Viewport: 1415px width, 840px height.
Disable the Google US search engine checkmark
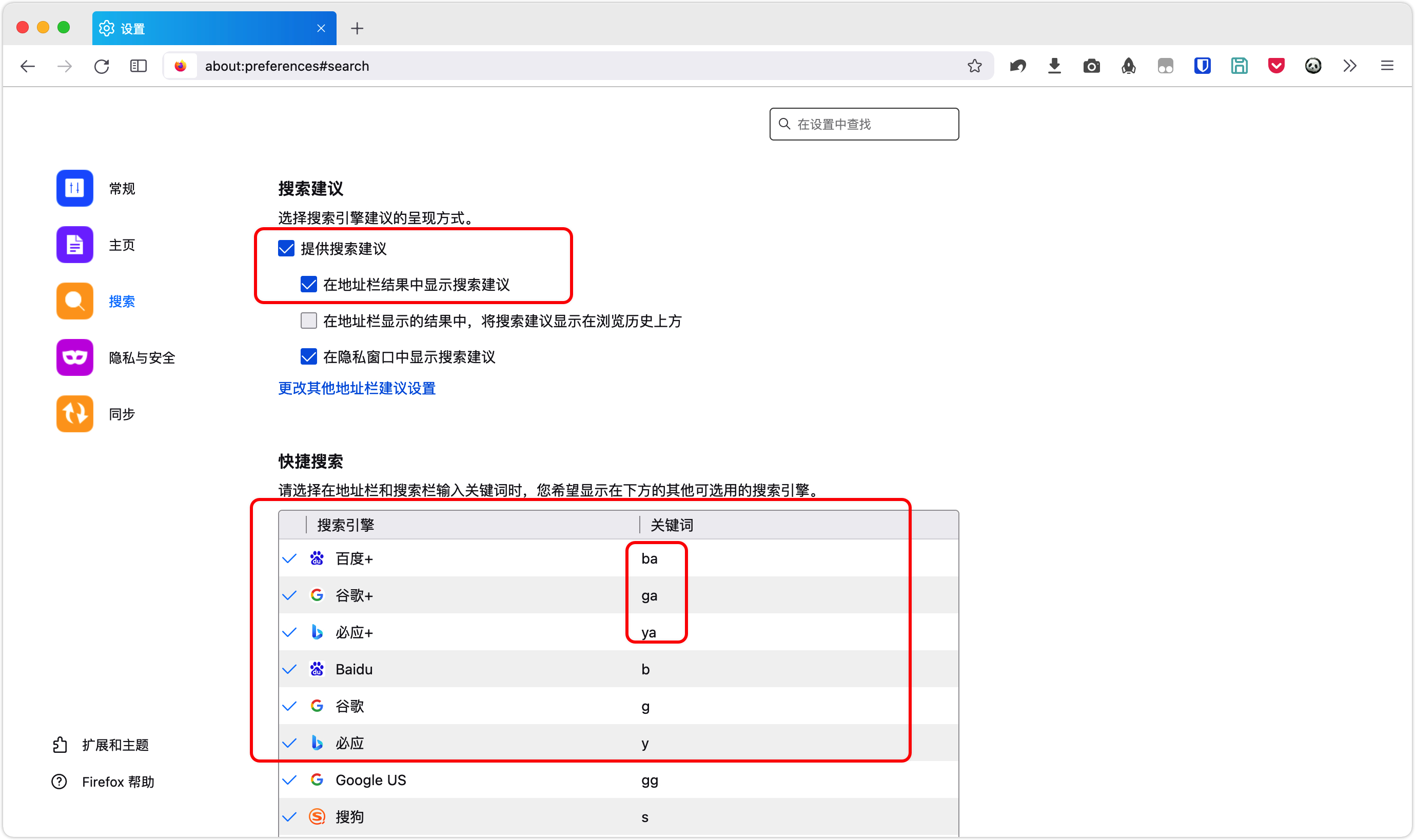pyautogui.click(x=289, y=780)
